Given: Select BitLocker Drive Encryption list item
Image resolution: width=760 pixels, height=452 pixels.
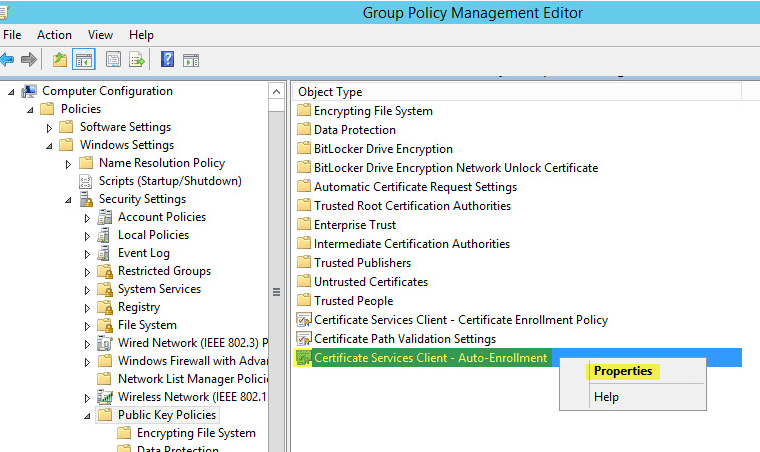Looking at the screenshot, I should pyautogui.click(x=383, y=149).
